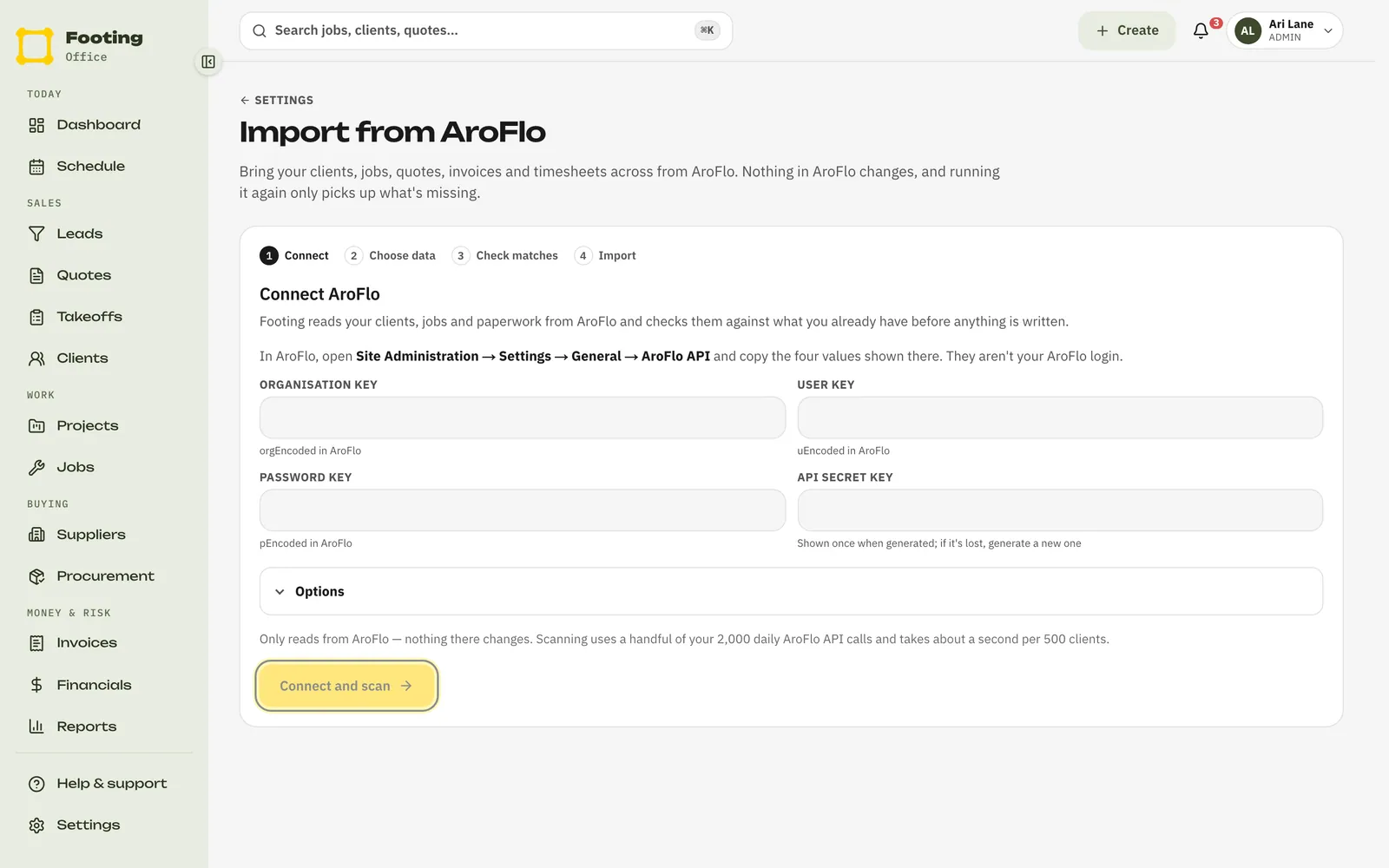1389x868 pixels.
Task: Open Reports chart icon
Action: pos(36,727)
